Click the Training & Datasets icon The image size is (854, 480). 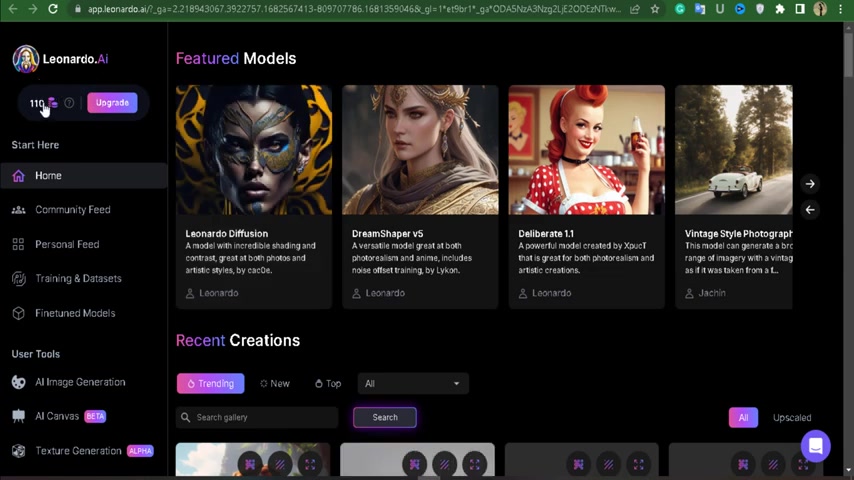coord(19,278)
